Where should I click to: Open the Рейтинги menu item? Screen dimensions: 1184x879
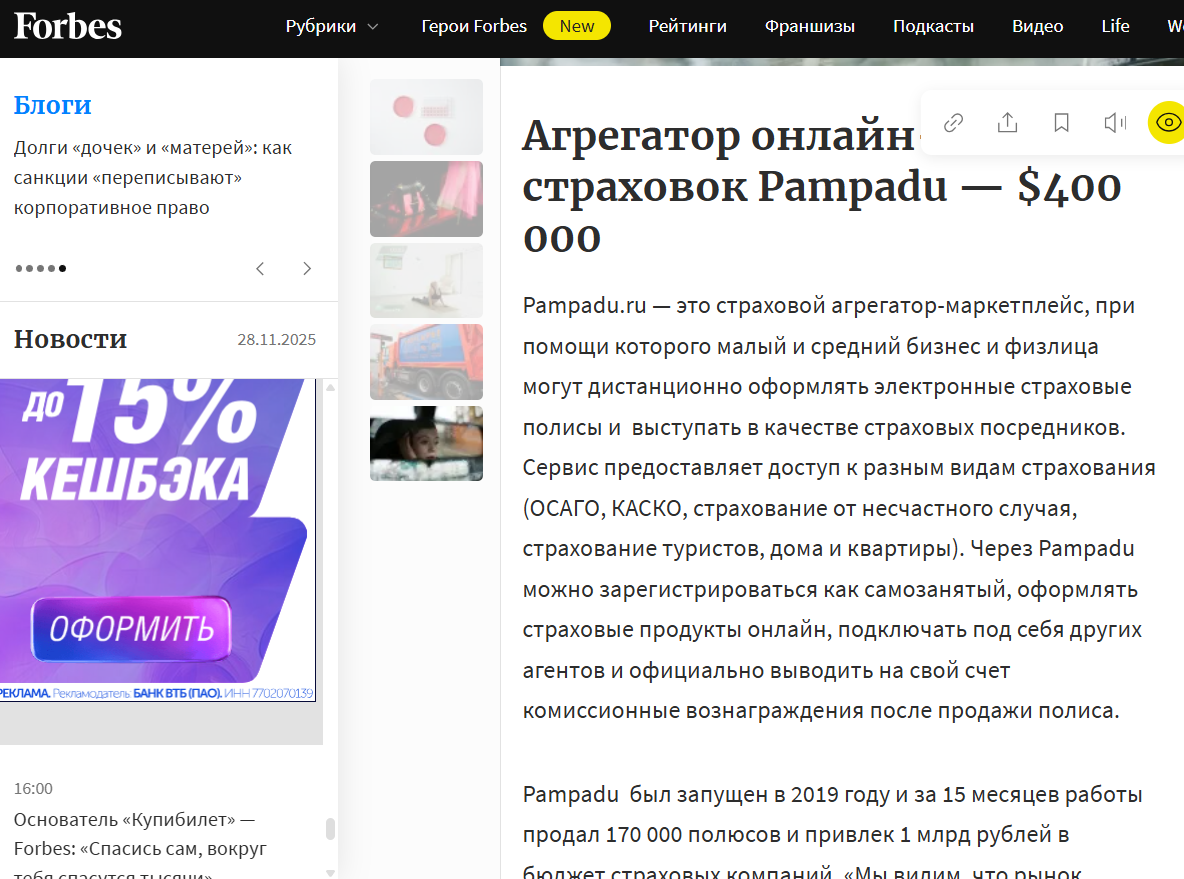coord(687,27)
